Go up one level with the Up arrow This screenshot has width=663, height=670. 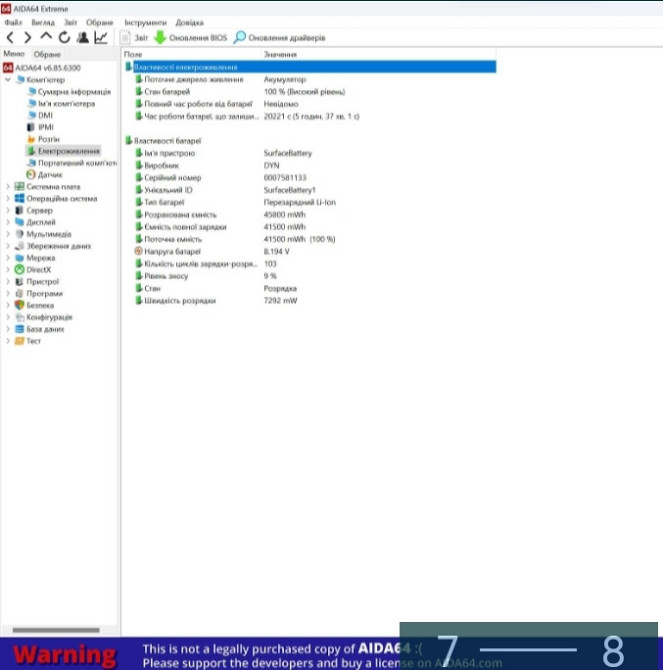[46, 37]
